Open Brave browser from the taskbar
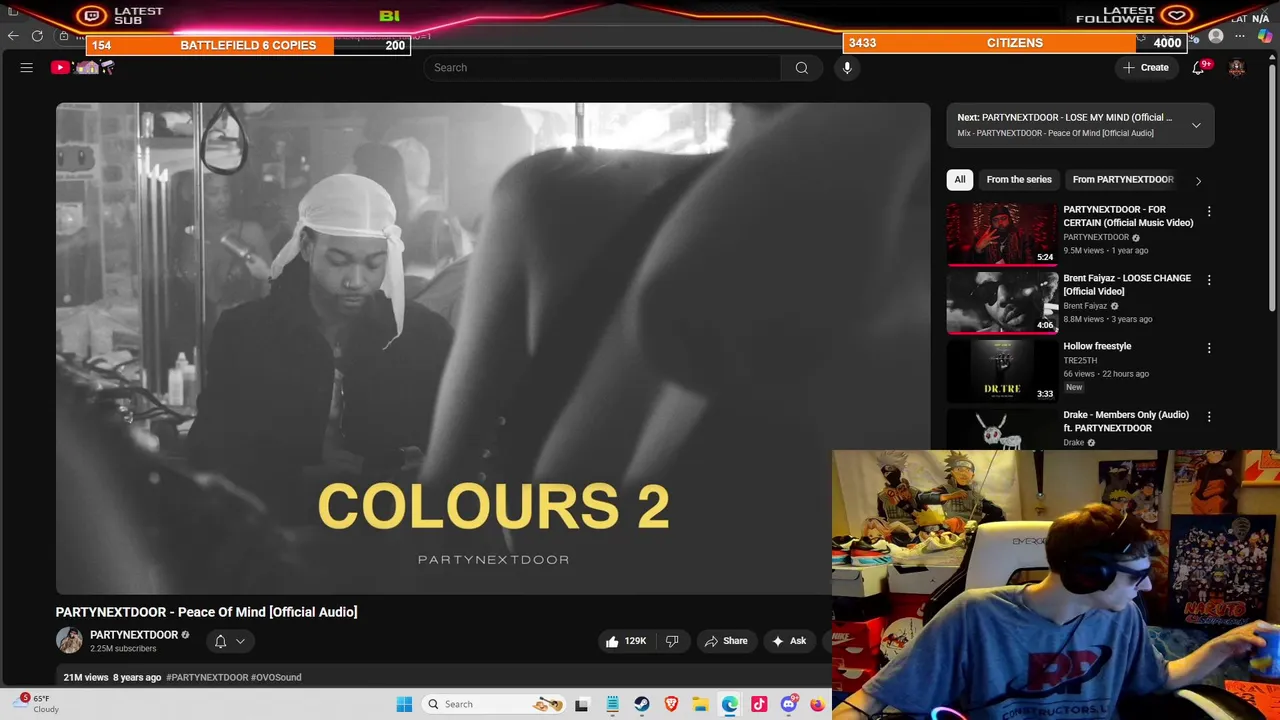This screenshot has height=720, width=1280. (671, 704)
